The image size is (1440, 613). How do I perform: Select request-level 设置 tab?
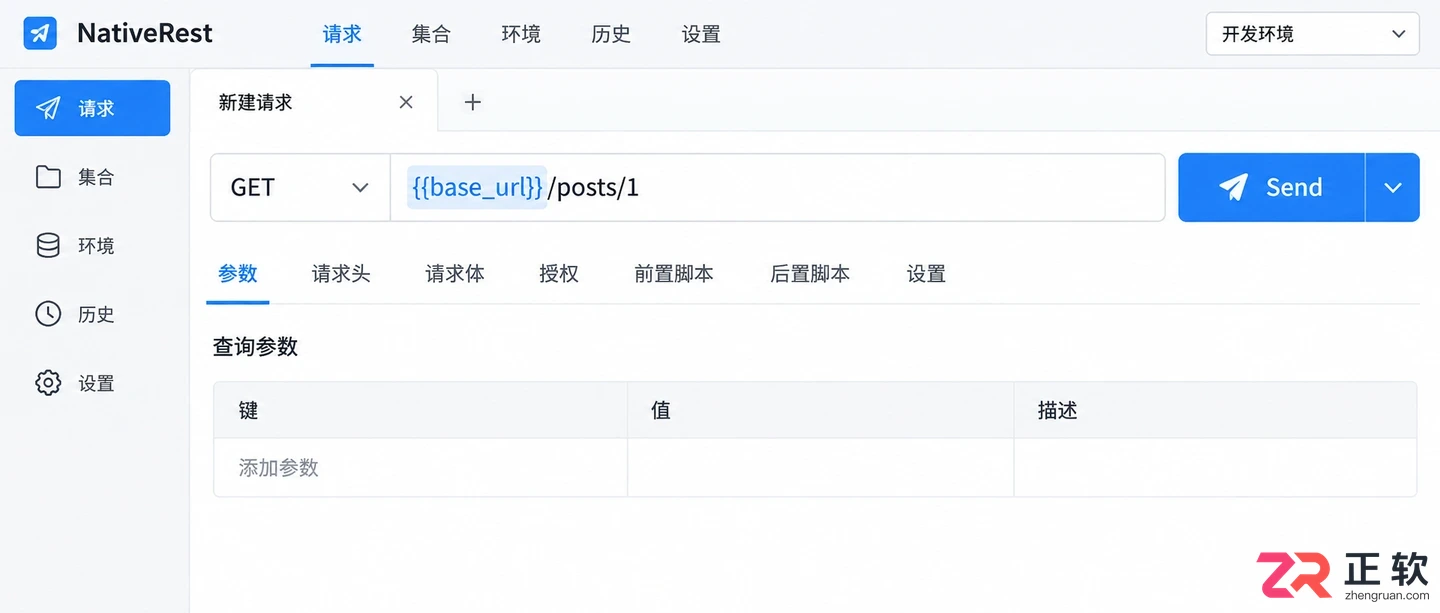point(926,274)
